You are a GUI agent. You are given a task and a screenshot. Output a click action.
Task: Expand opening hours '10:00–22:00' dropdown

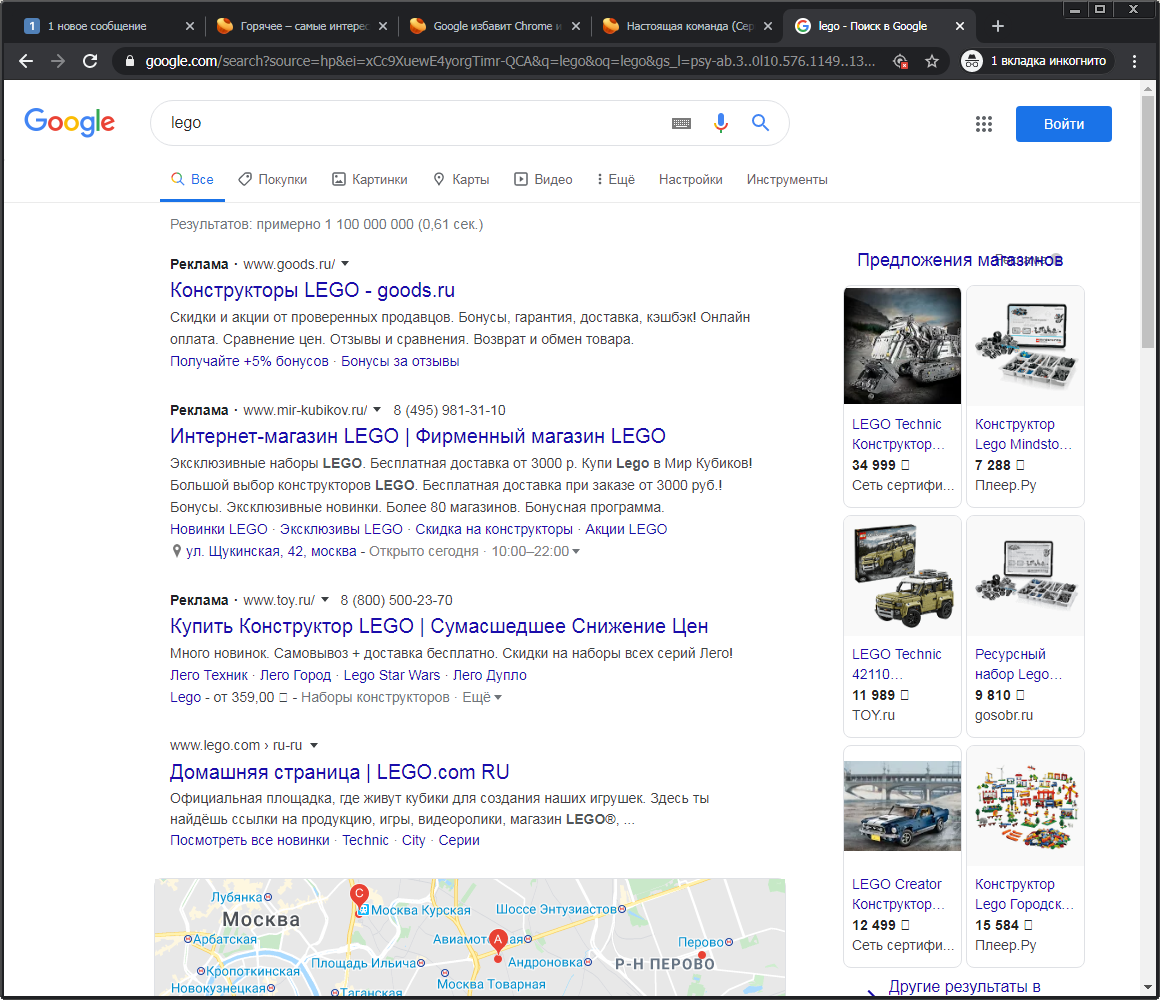pyautogui.click(x=576, y=552)
